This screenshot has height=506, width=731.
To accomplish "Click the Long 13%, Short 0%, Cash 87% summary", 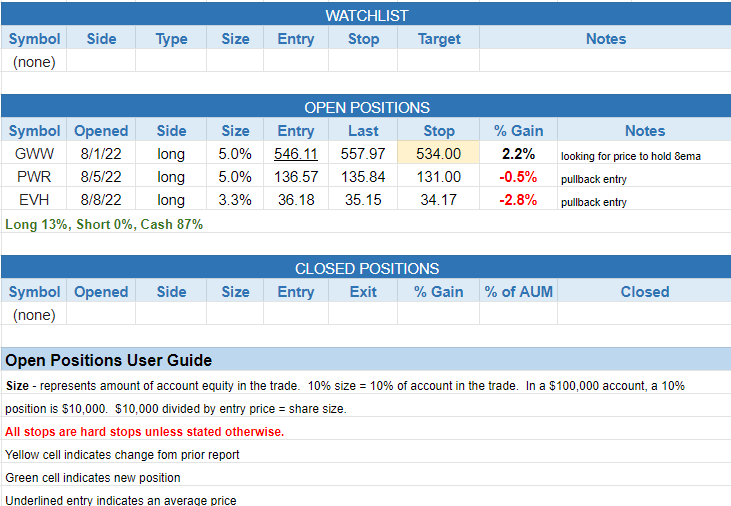I will pos(104,224).
